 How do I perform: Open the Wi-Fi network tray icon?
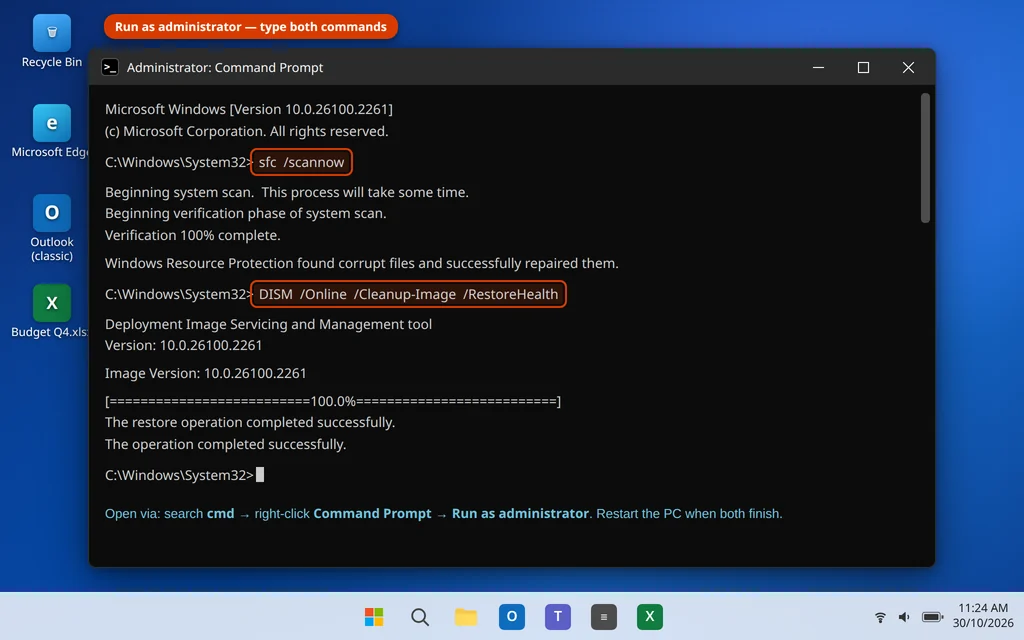(x=880, y=616)
